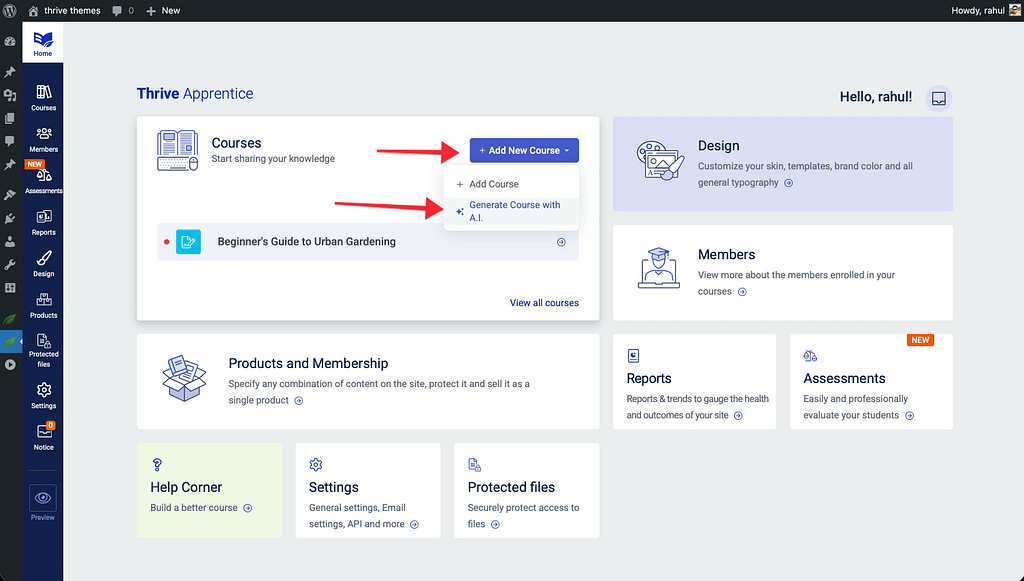1024x581 pixels.
Task: Open the Design card arrow link
Action: pos(789,183)
